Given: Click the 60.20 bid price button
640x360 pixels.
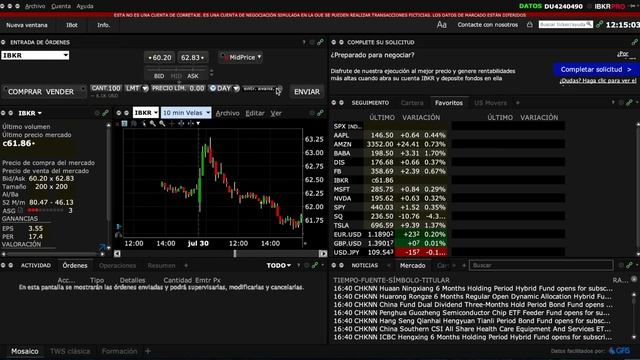Looking at the screenshot, I should click(x=160, y=58).
